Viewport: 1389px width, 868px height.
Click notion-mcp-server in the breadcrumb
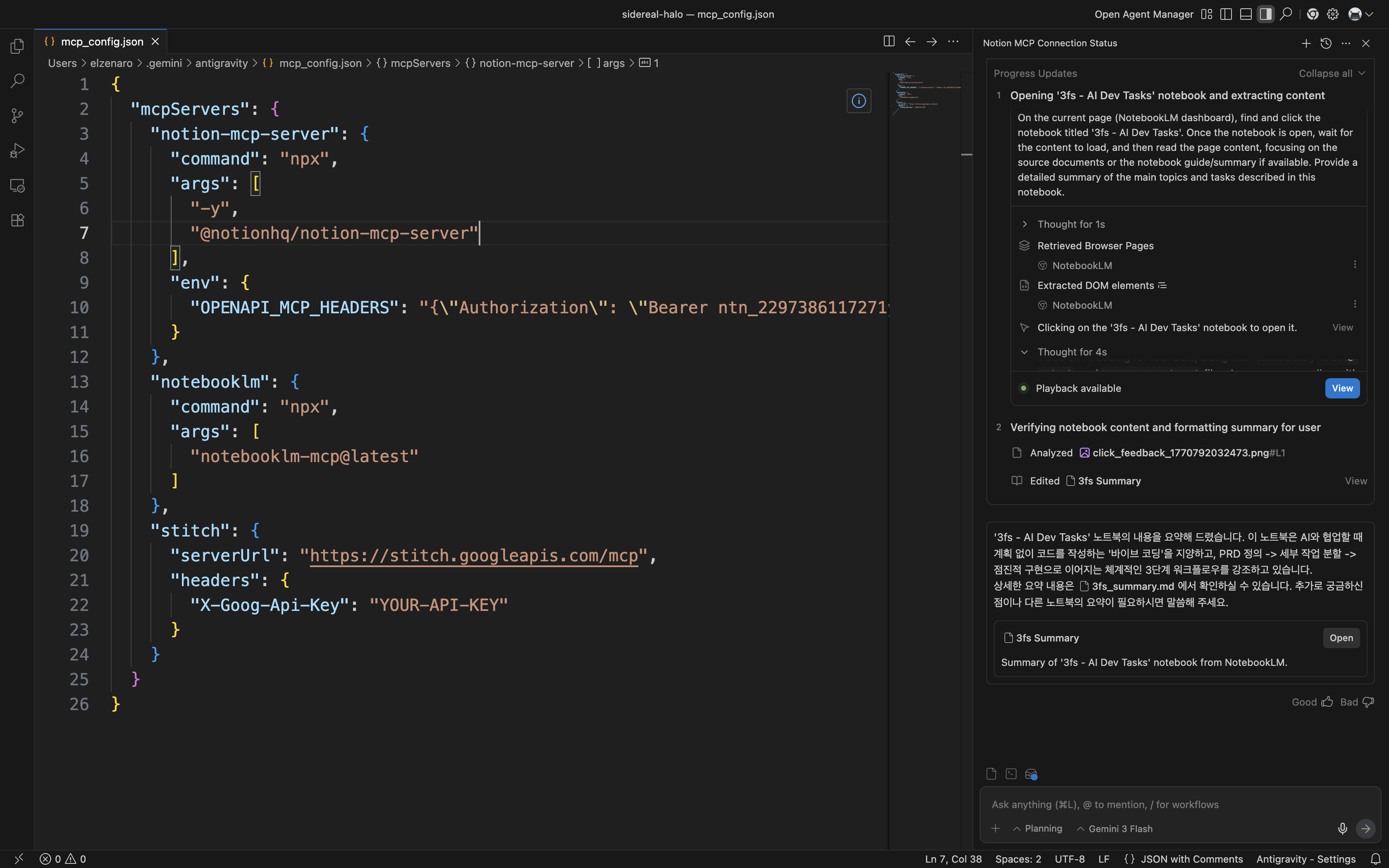tap(520, 63)
